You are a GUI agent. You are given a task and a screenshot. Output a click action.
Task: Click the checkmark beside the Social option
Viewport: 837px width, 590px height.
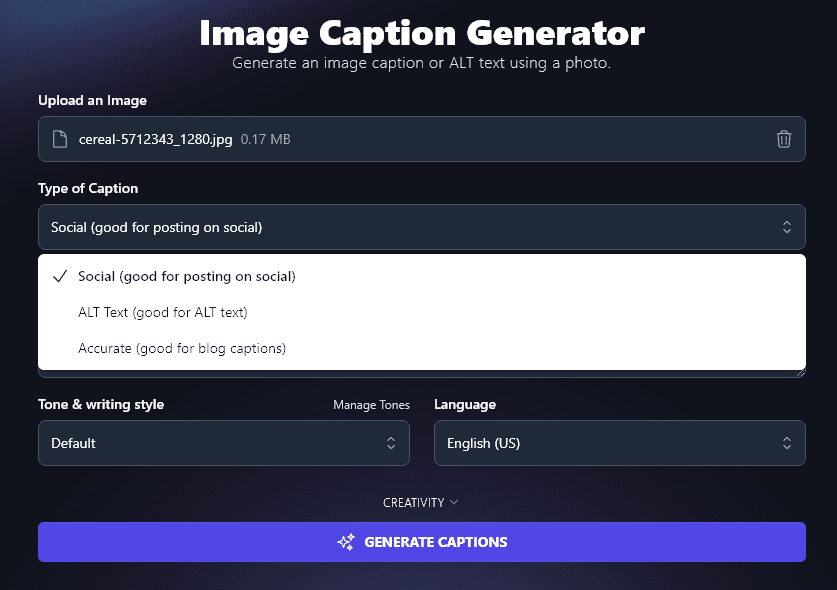(x=60, y=276)
